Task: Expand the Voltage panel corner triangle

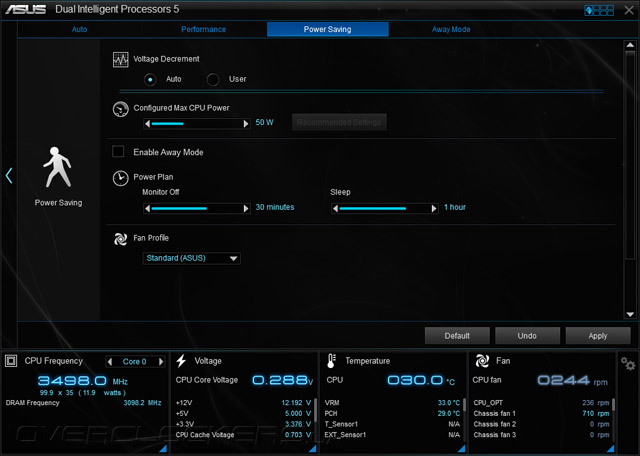Action: 313,448
